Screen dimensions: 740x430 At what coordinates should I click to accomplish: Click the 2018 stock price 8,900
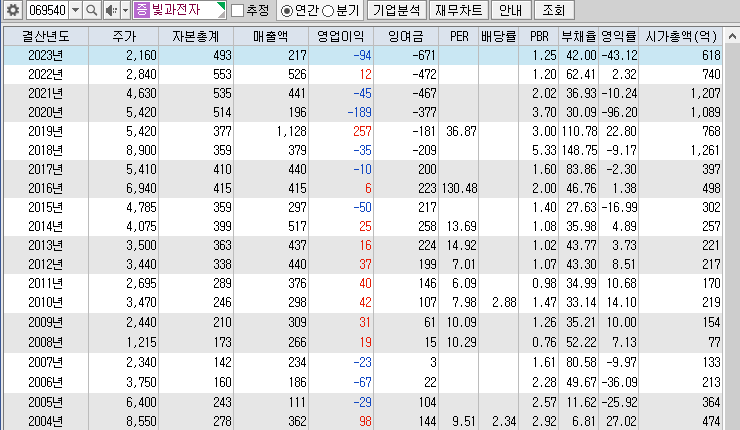click(x=141, y=150)
